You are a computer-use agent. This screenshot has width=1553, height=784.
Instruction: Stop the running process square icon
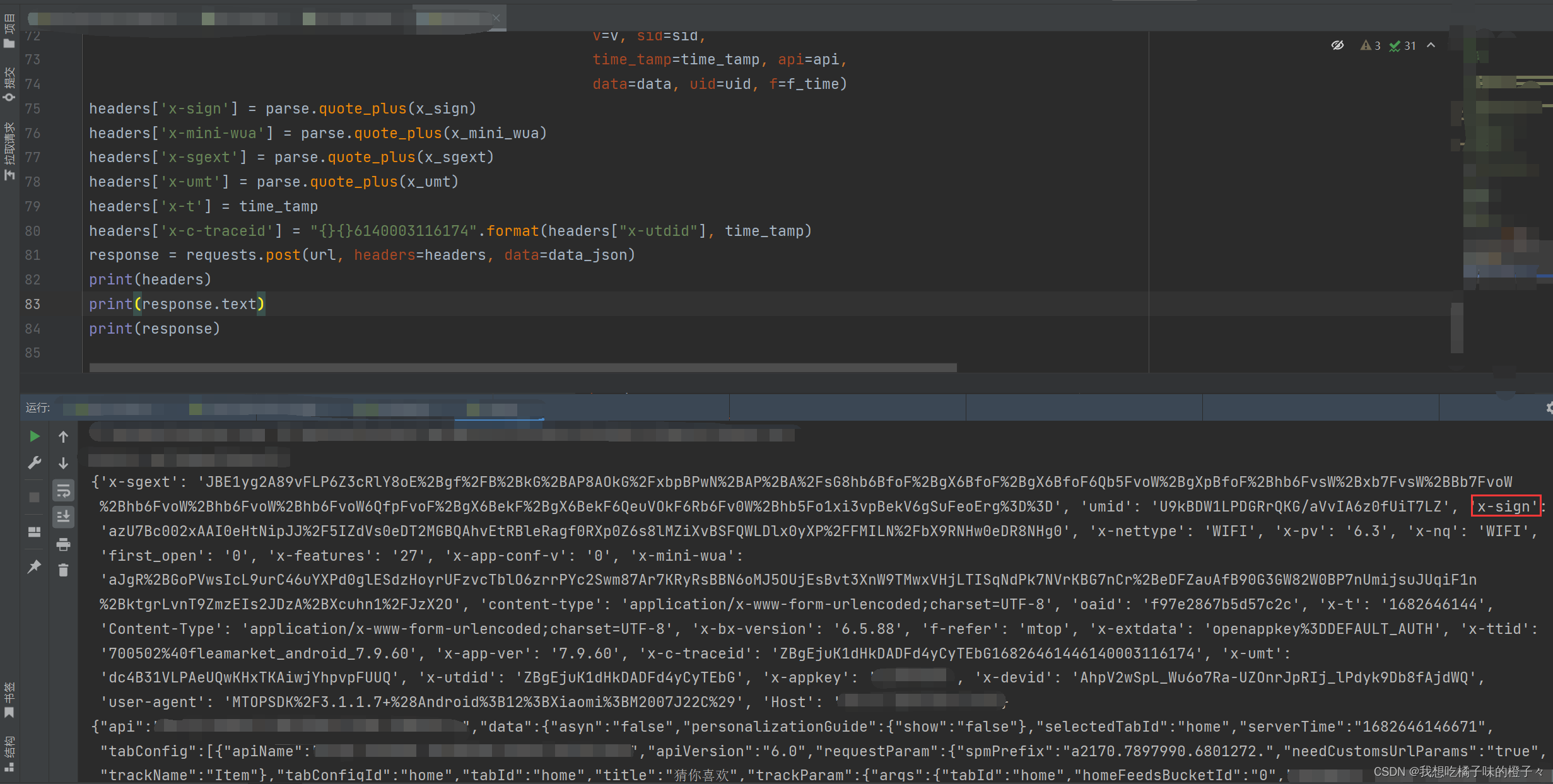[35, 497]
